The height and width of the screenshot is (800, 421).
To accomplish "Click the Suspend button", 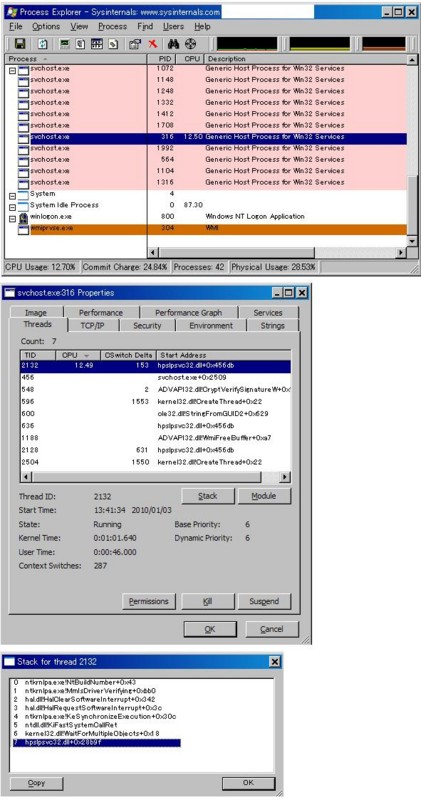I will pos(264,602).
